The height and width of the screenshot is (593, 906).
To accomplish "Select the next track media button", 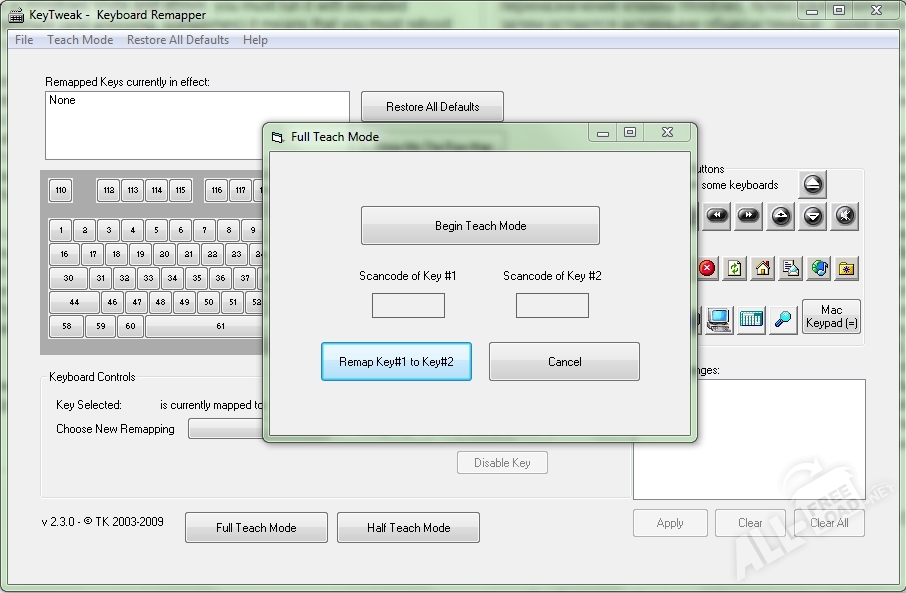I will 748,215.
